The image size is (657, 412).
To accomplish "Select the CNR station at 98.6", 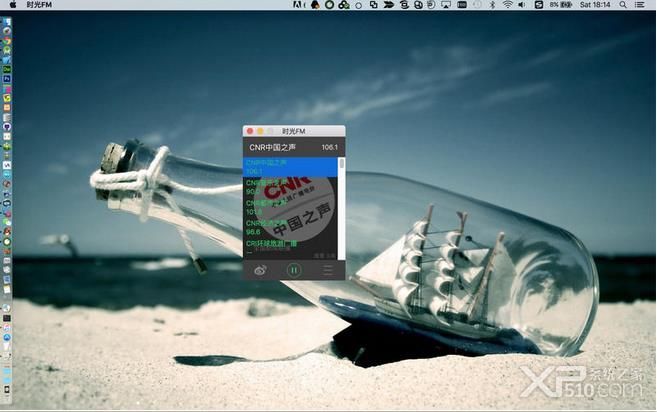I will pyautogui.click(x=290, y=227).
